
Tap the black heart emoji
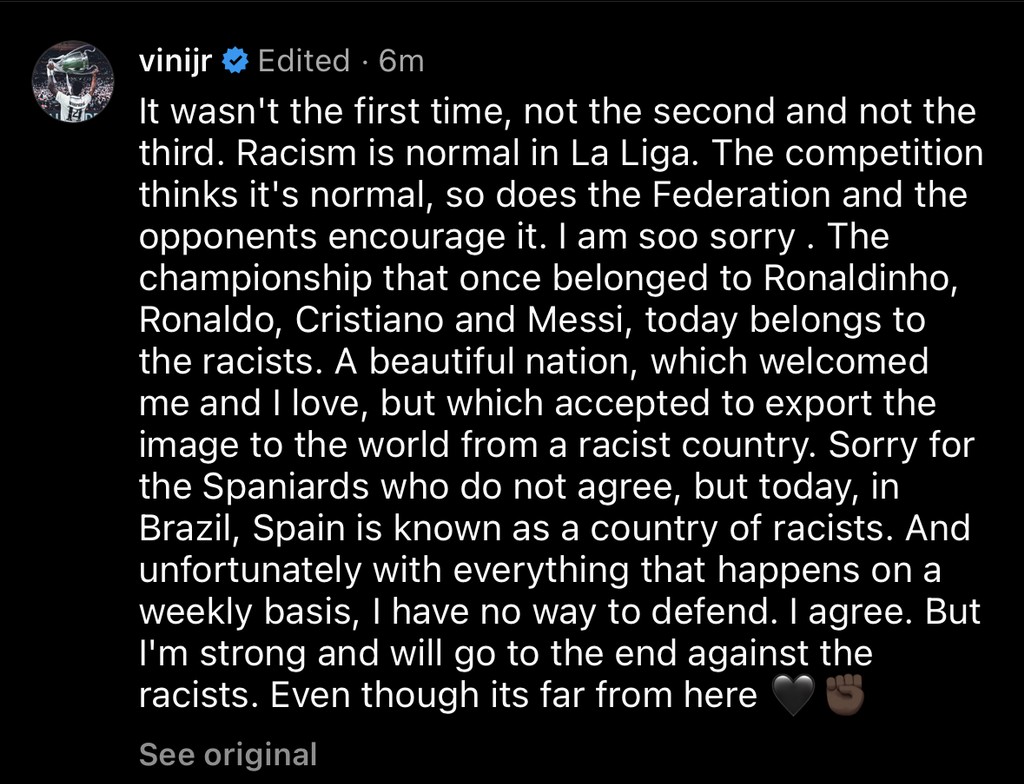[794, 694]
